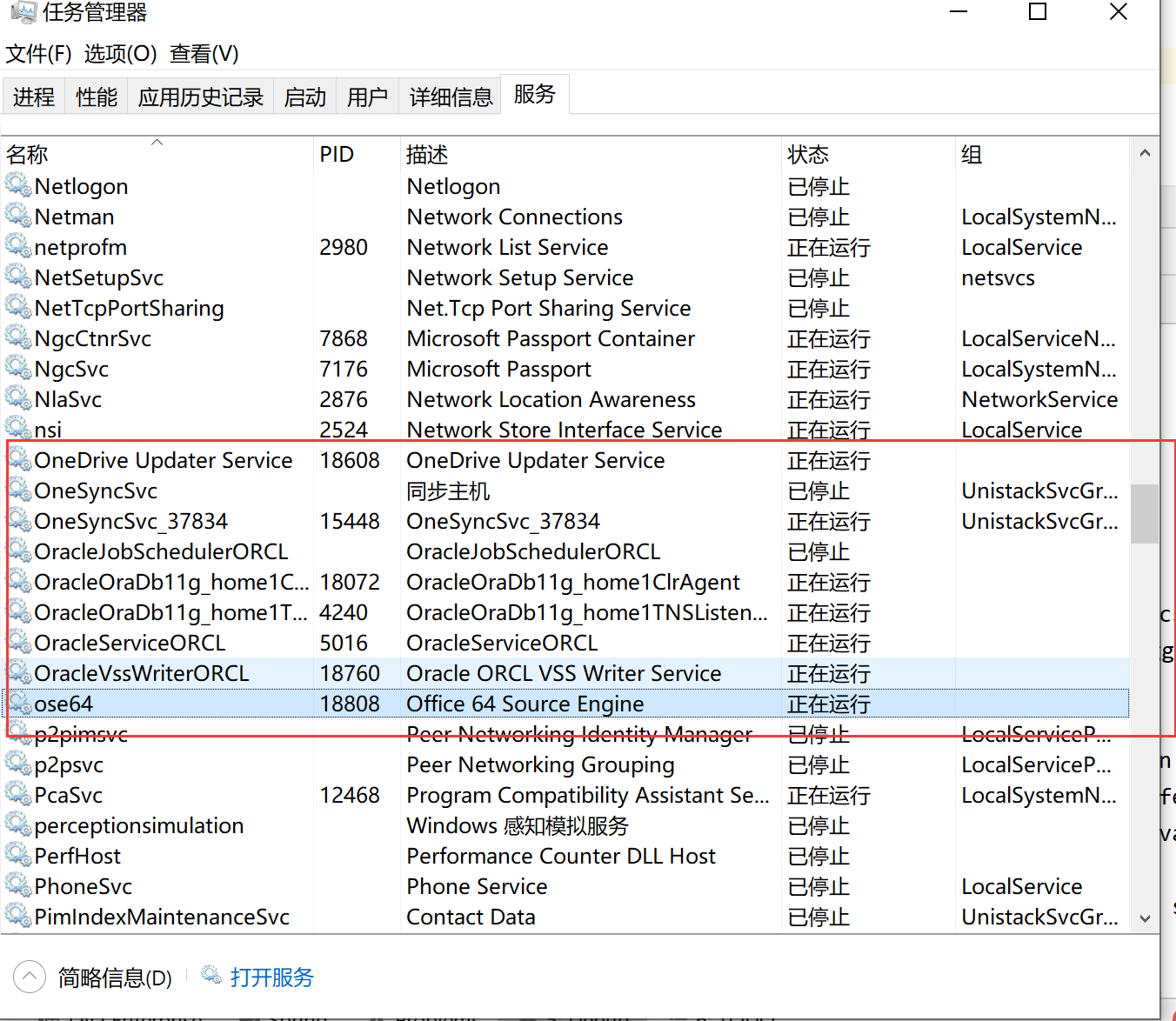Open the 查看(V) menu
The height and width of the screenshot is (1021, 1176).
tap(203, 53)
